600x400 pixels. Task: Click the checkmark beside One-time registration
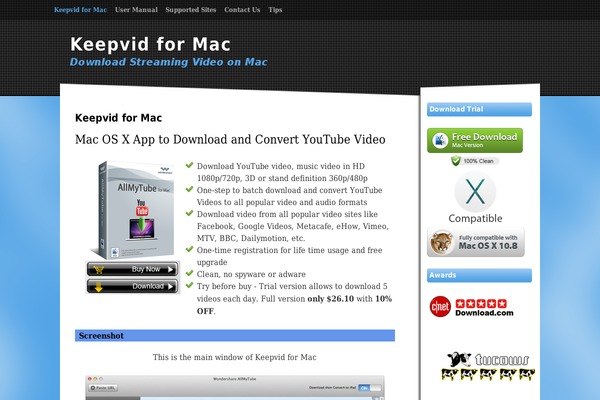tap(189, 249)
